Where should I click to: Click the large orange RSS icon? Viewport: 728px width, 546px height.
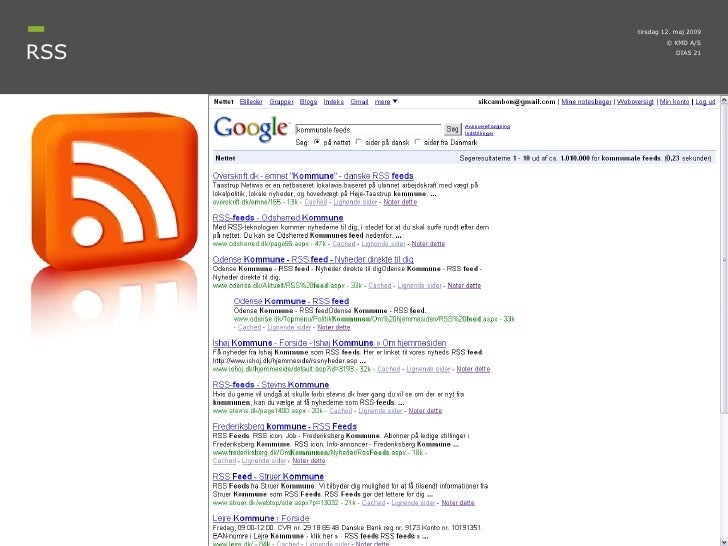(x=115, y=191)
